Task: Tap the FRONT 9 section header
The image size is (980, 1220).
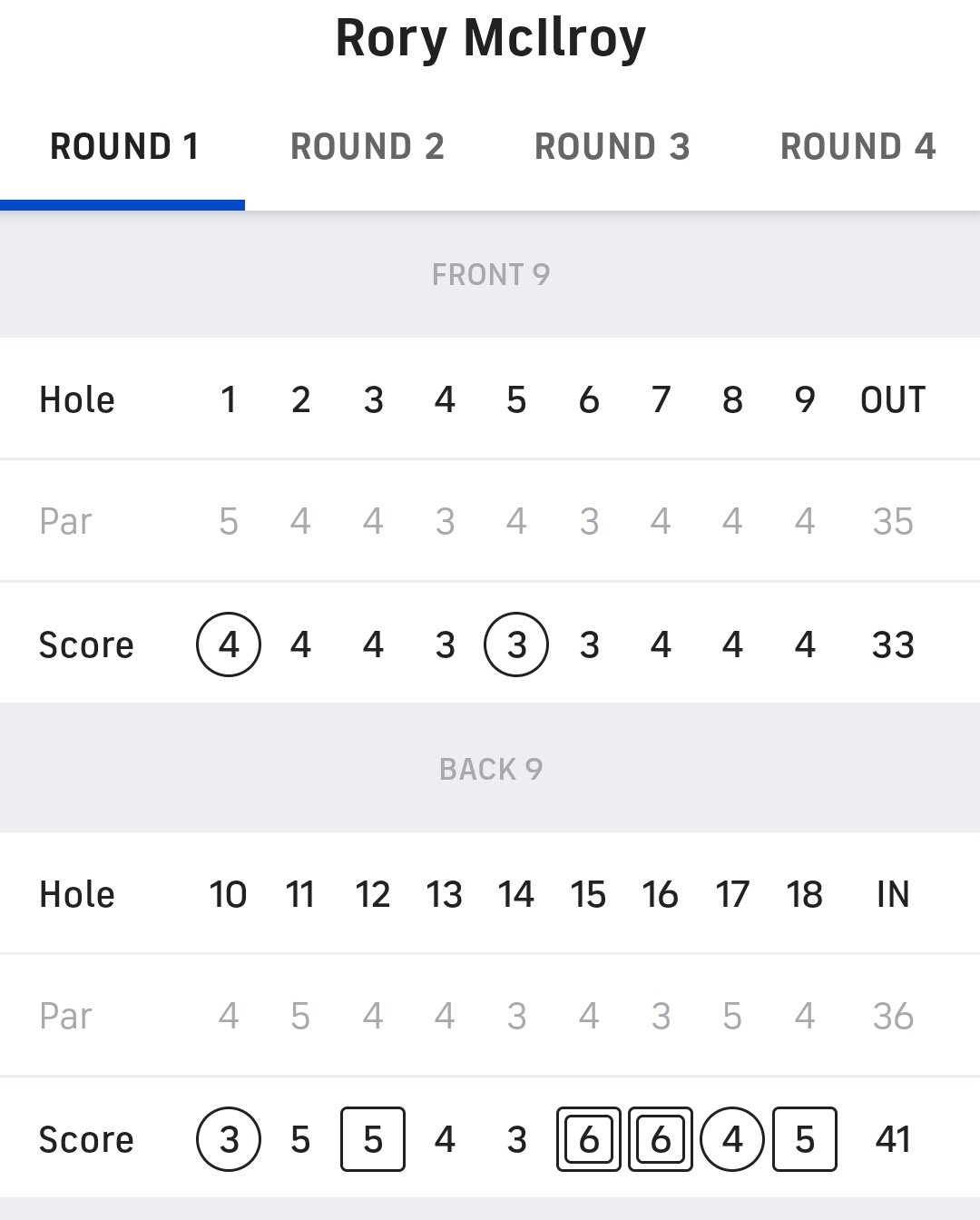Action: (x=490, y=274)
